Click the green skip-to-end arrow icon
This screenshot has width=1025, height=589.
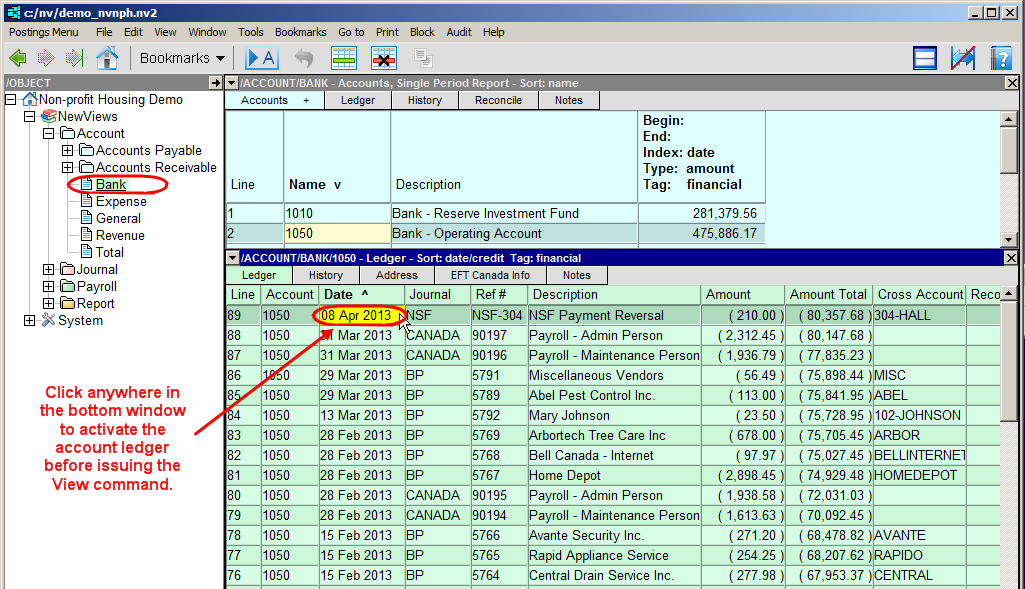click(72, 58)
